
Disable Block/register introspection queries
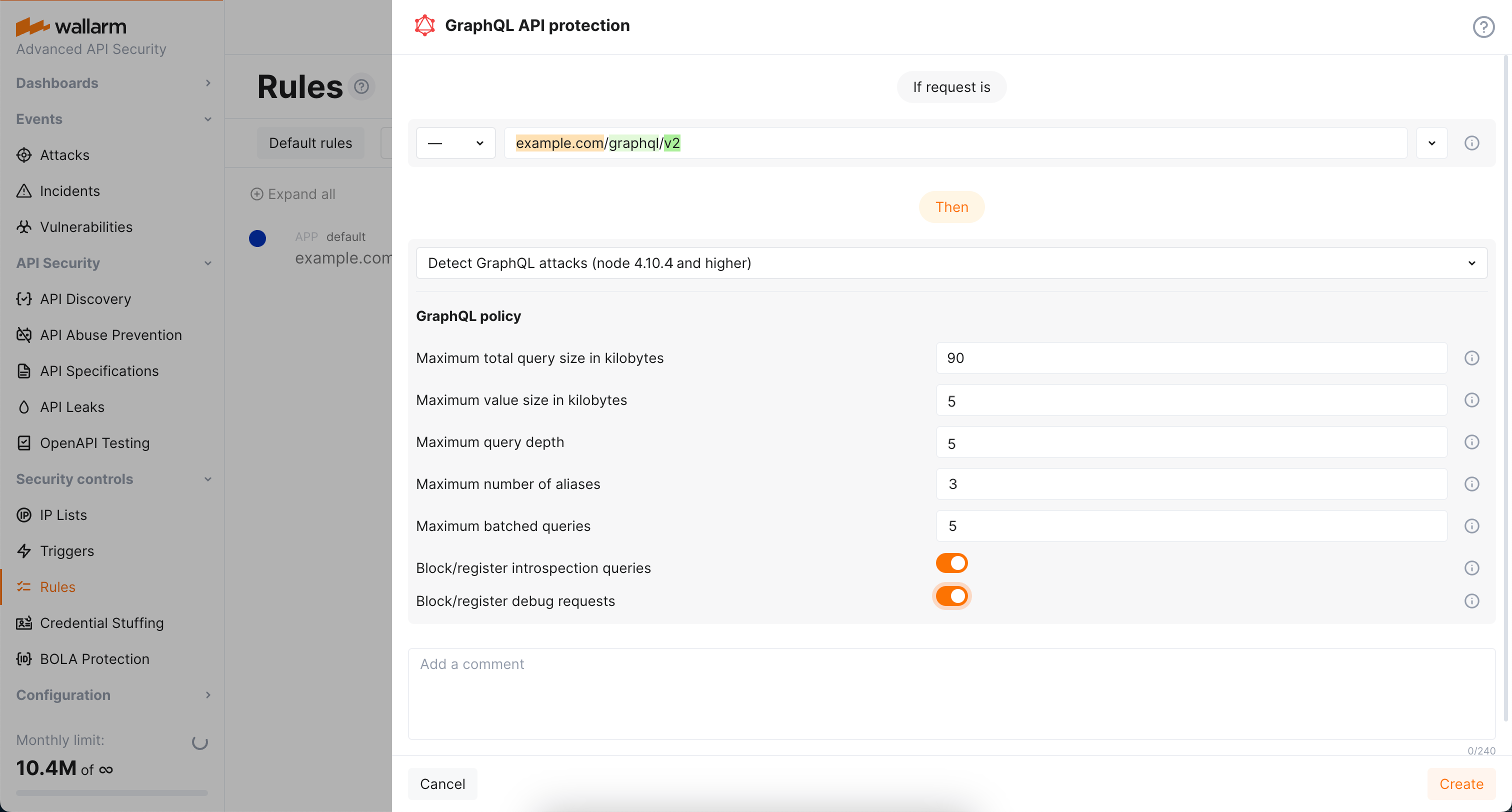pyautogui.click(x=951, y=562)
